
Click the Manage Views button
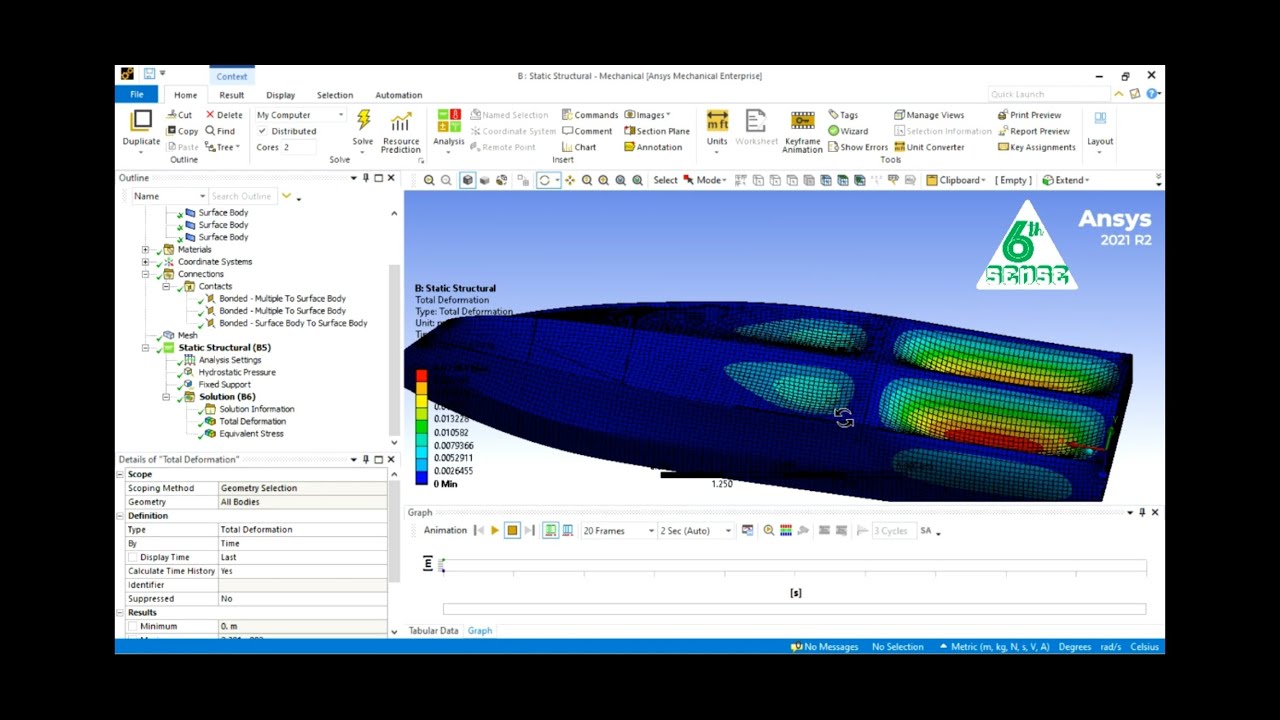point(929,115)
